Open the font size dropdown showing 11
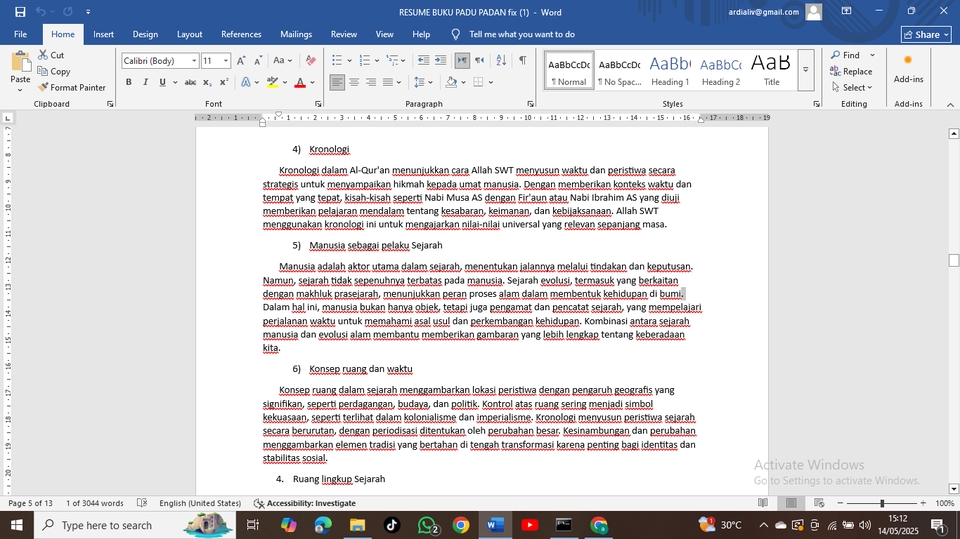This screenshot has width=960, height=539. (x=226, y=61)
